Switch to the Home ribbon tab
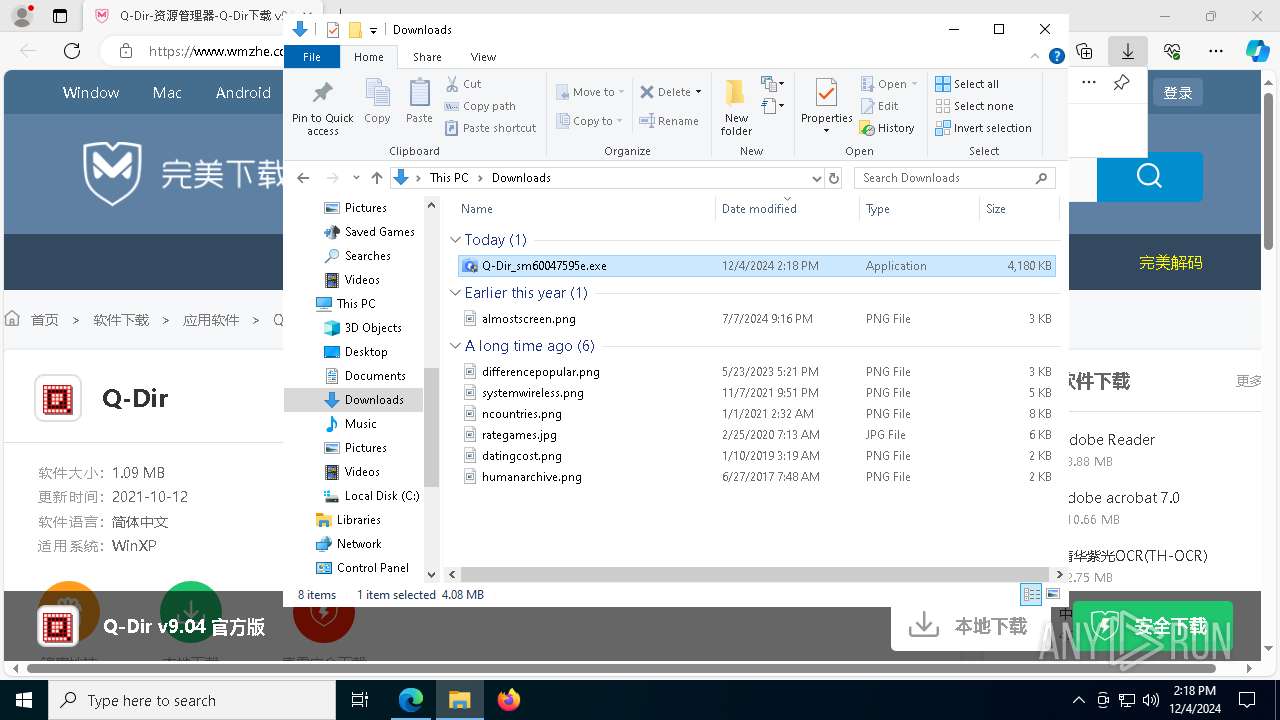This screenshot has width=1280, height=720. pyautogui.click(x=369, y=57)
